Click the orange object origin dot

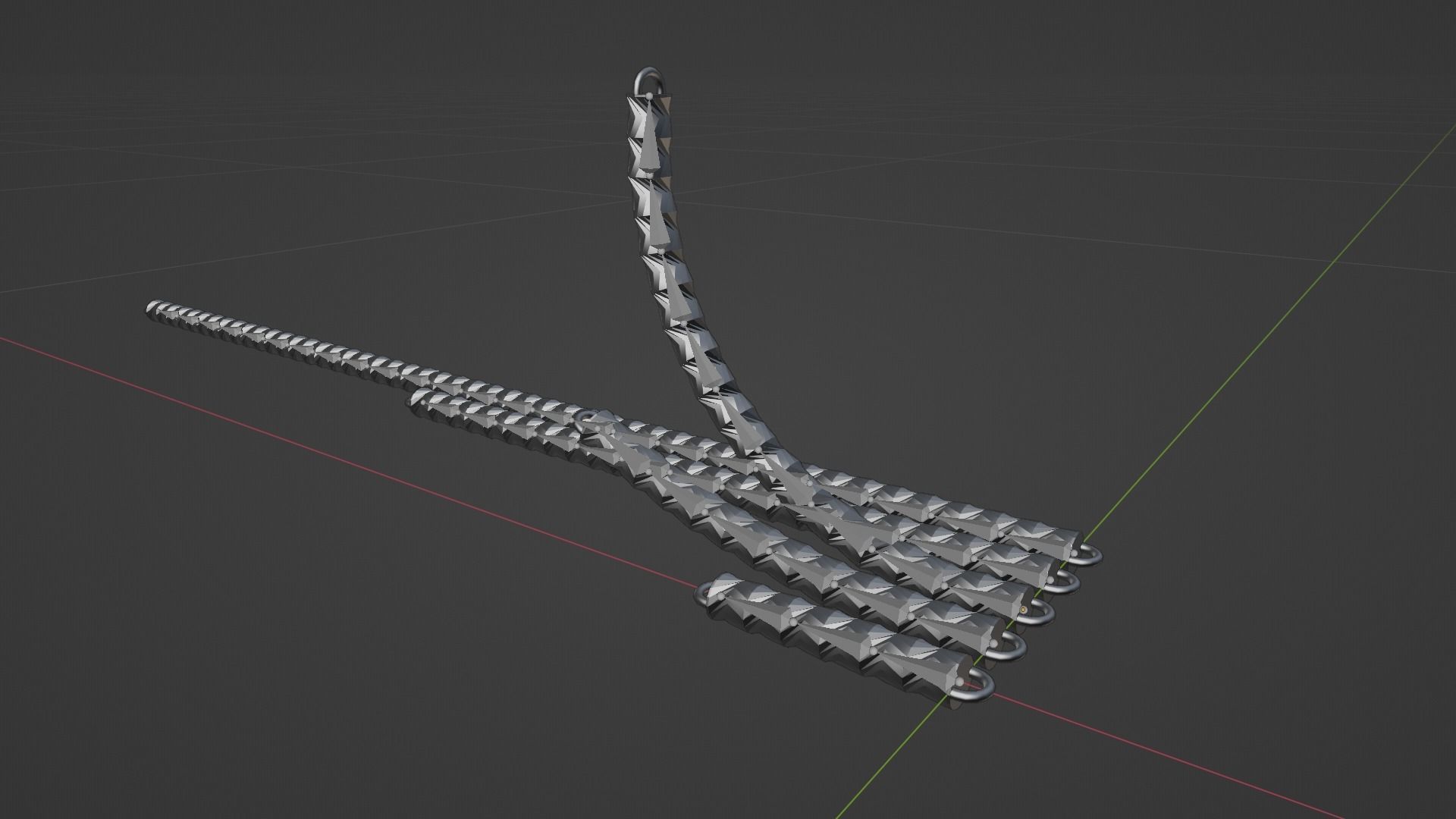point(1025,608)
